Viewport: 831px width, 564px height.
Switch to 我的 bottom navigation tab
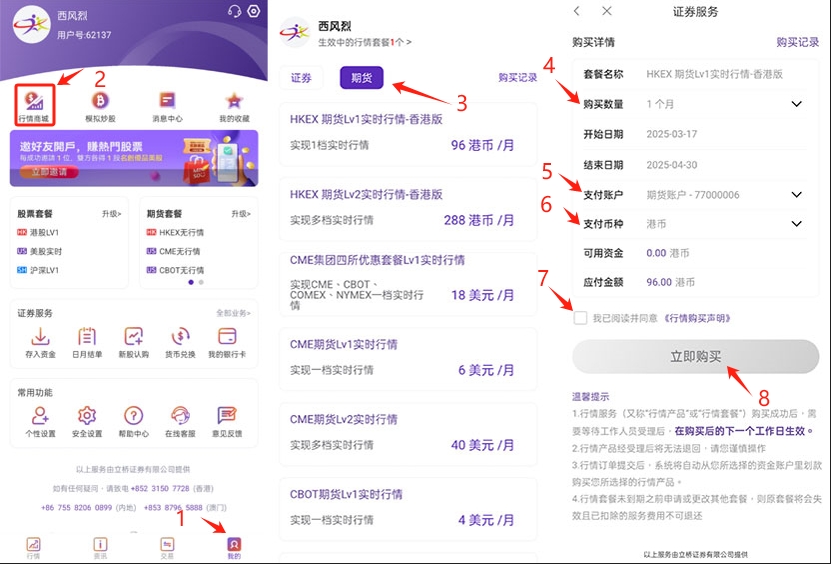point(234,548)
